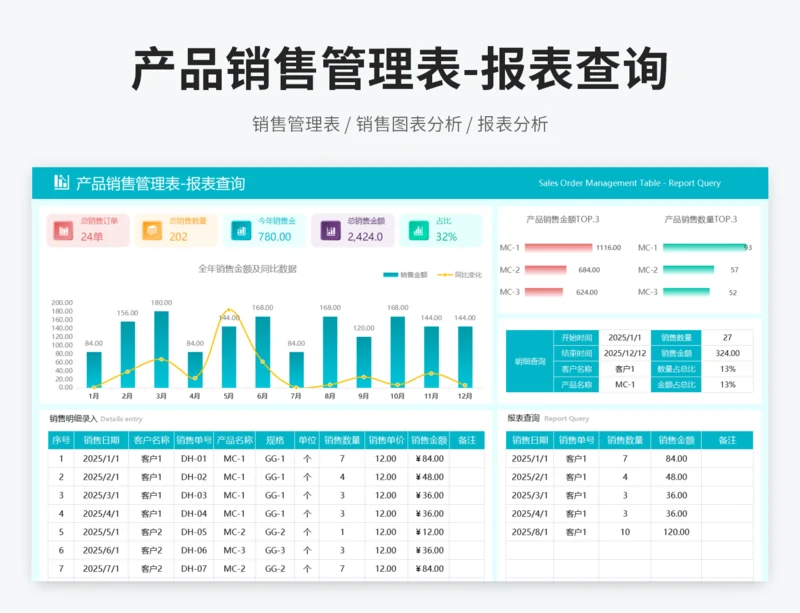Select the 产品名称 value MC-1 in query panel
Screen dimensions: 800x613
coord(624,384)
